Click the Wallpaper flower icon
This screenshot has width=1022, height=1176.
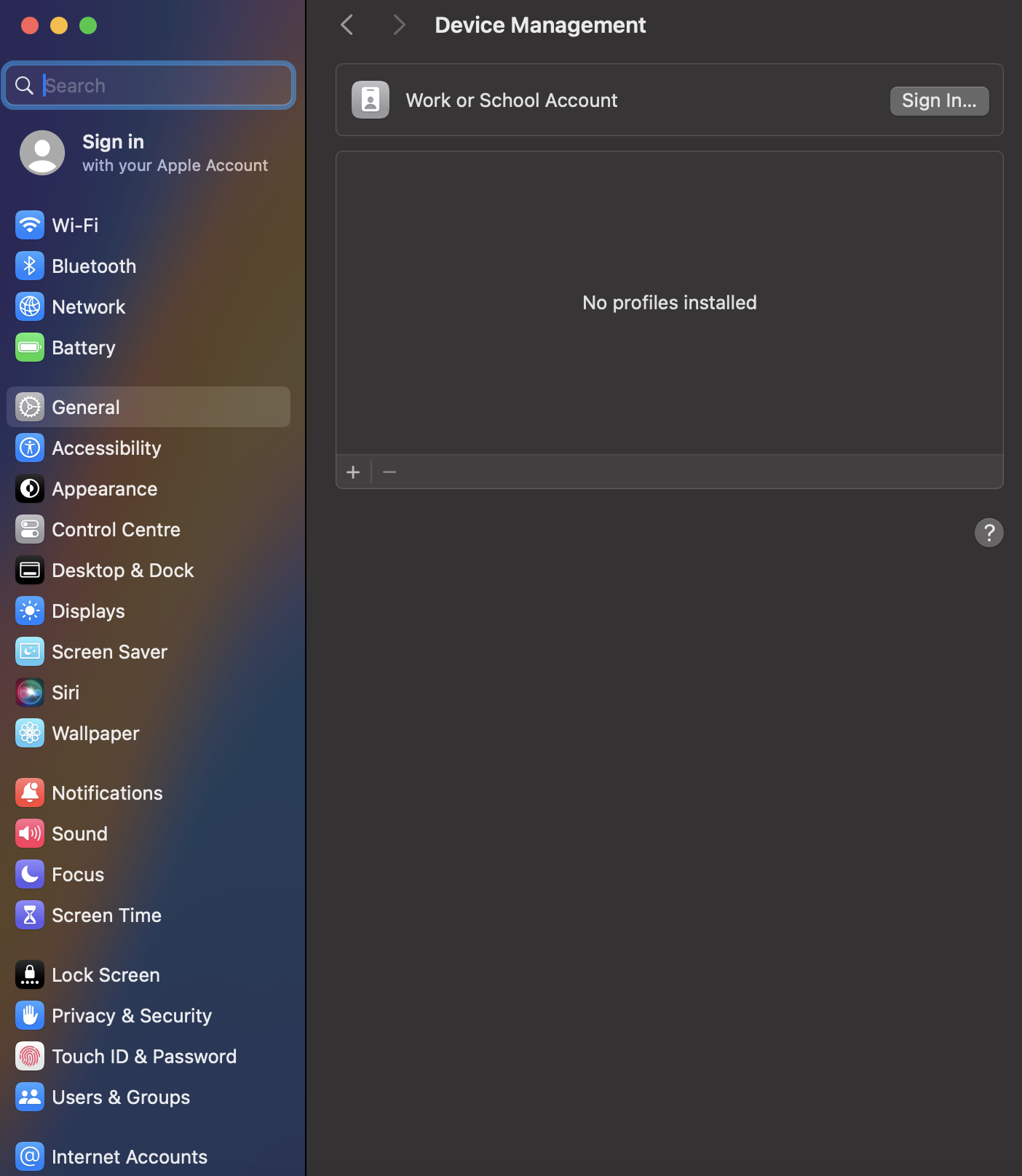point(30,734)
